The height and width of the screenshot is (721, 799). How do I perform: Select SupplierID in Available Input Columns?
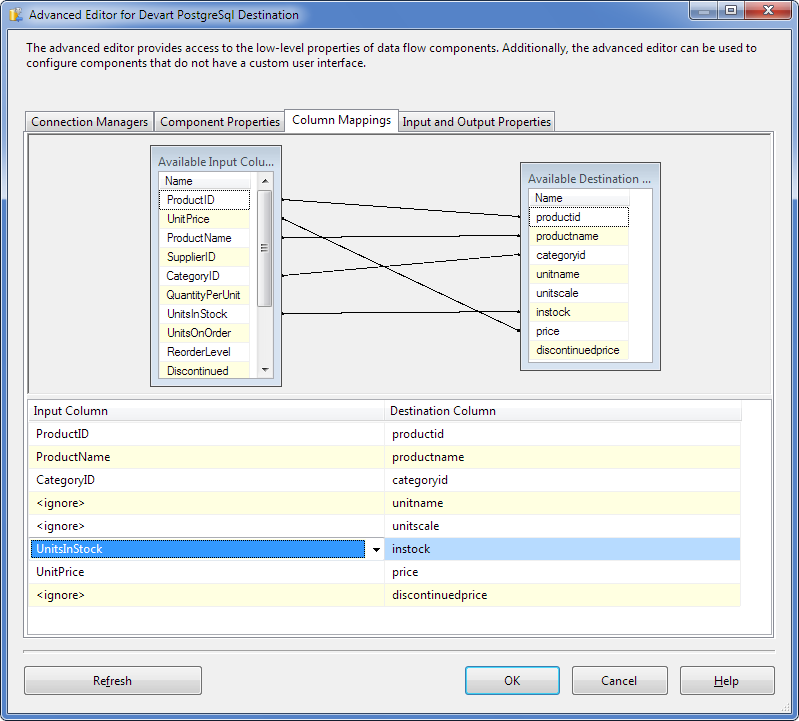click(191, 257)
